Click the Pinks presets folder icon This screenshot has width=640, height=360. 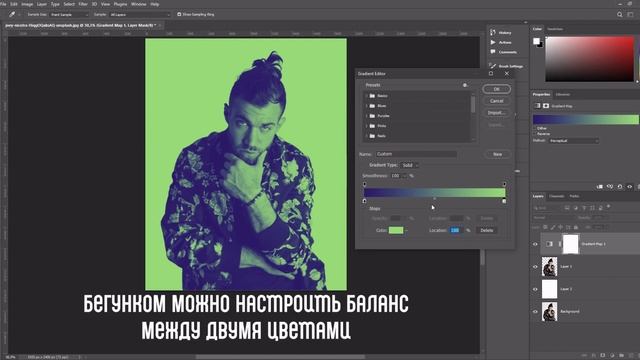pyautogui.click(x=372, y=126)
